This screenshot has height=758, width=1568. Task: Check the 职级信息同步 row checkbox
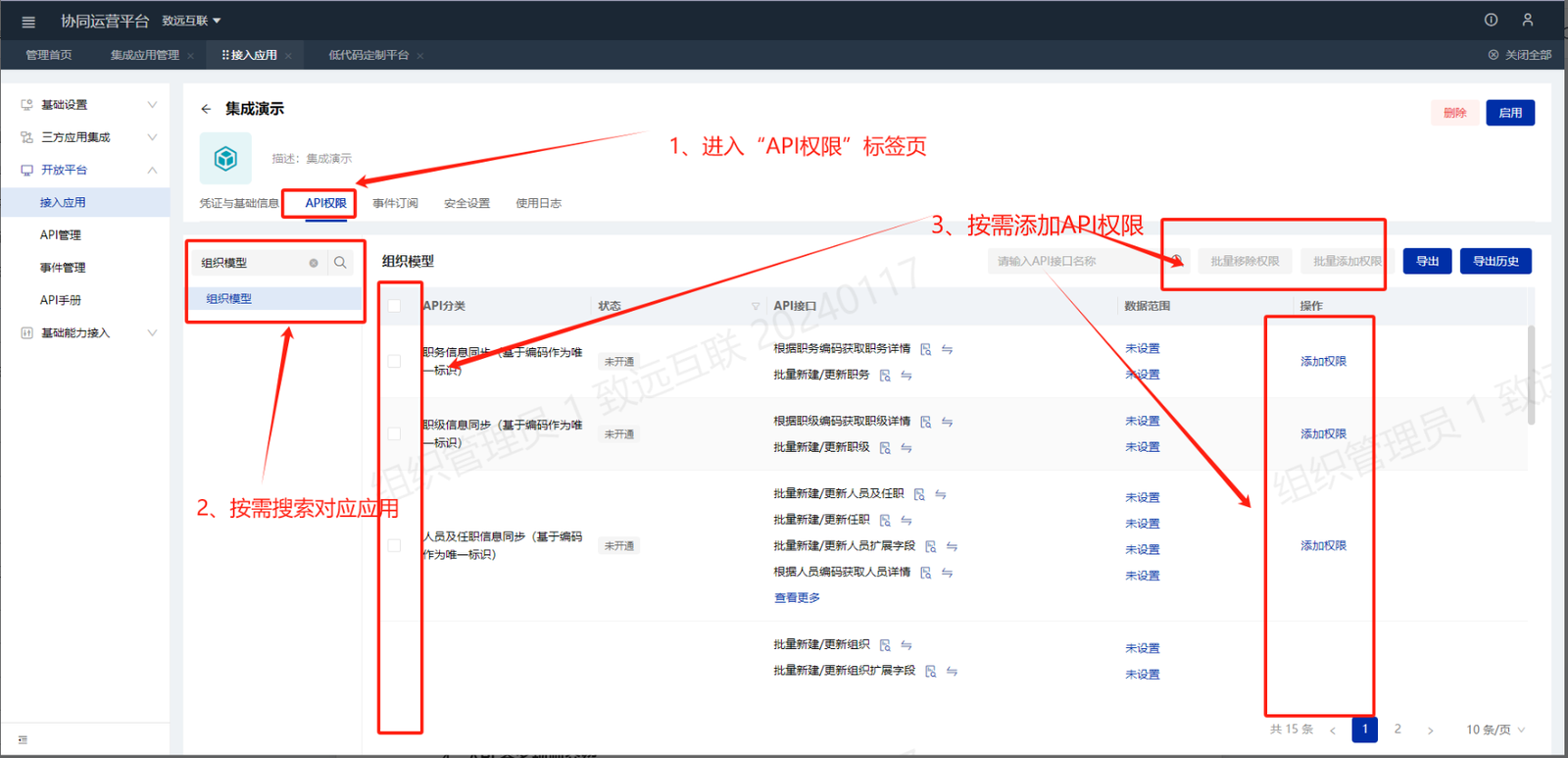394,433
